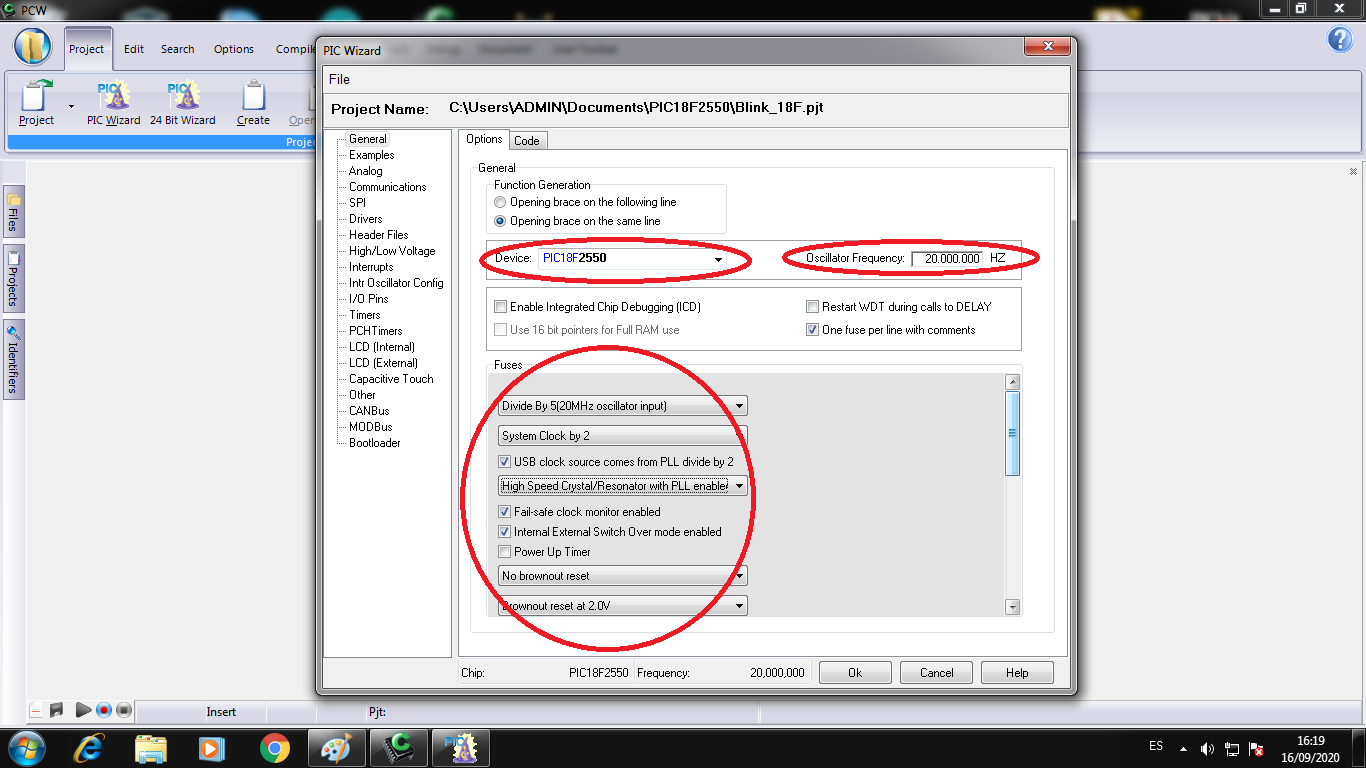Open Windows Explorer from the taskbar
This screenshot has height=768, width=1366.
click(x=151, y=747)
